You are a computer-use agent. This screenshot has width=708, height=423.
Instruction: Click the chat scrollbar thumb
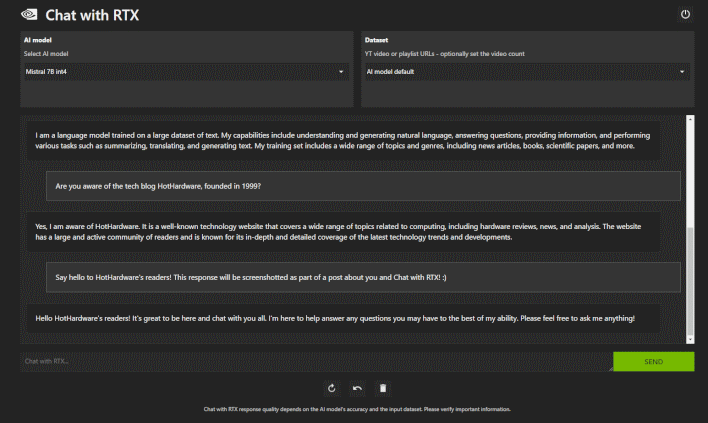pyautogui.click(x=690, y=281)
